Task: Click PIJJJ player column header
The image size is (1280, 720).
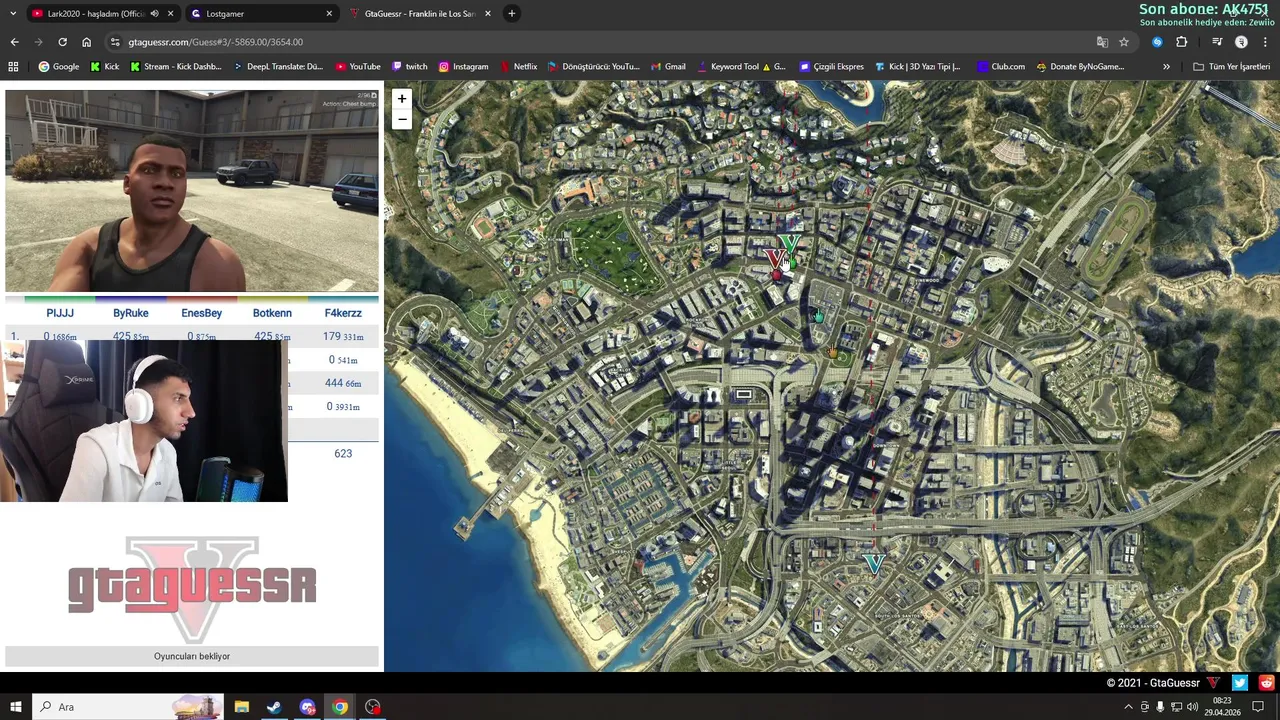Action: point(60,313)
